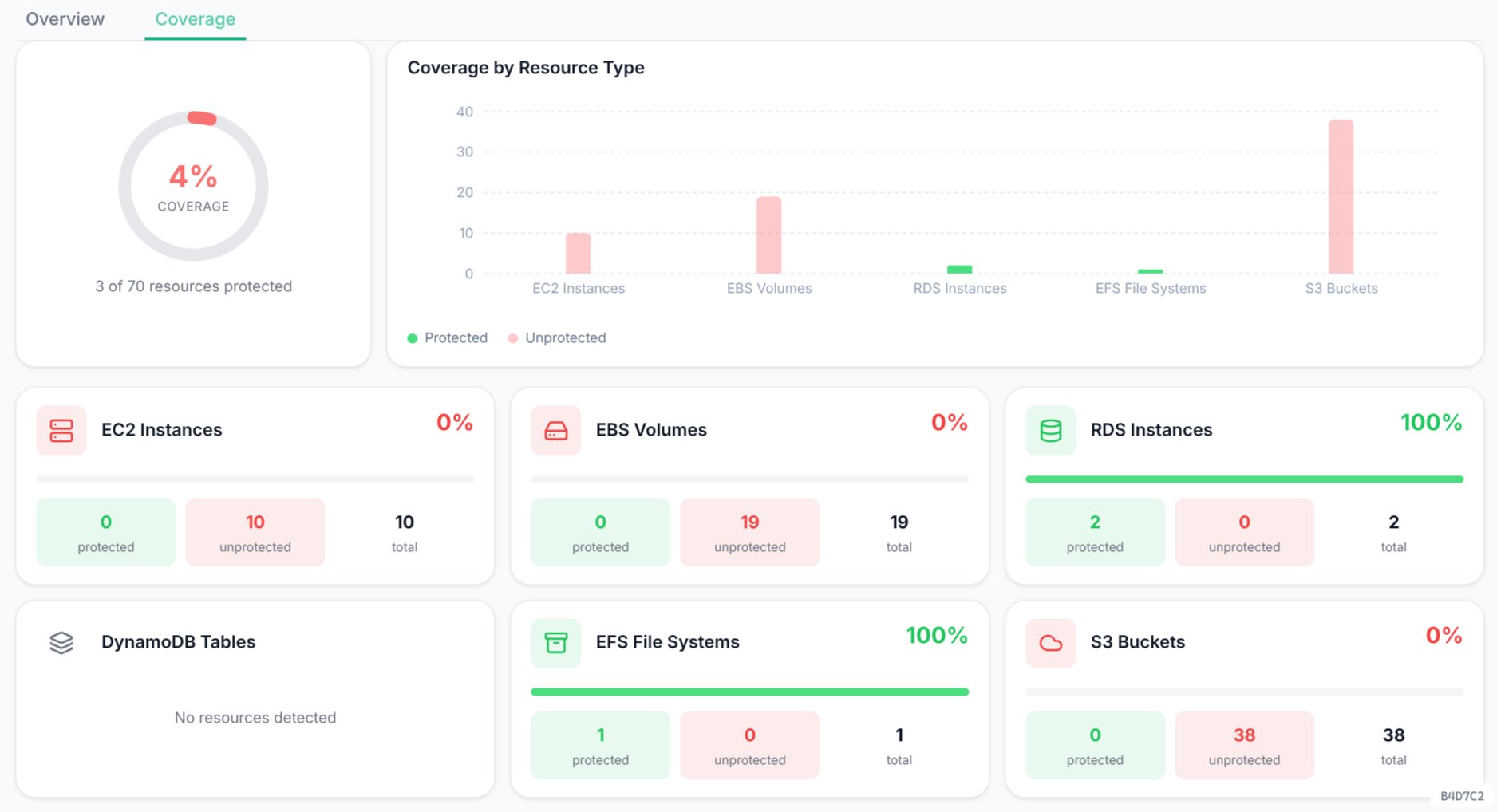Click the 'RDS Instances' chart axis label
1497x812 pixels.
(x=960, y=289)
